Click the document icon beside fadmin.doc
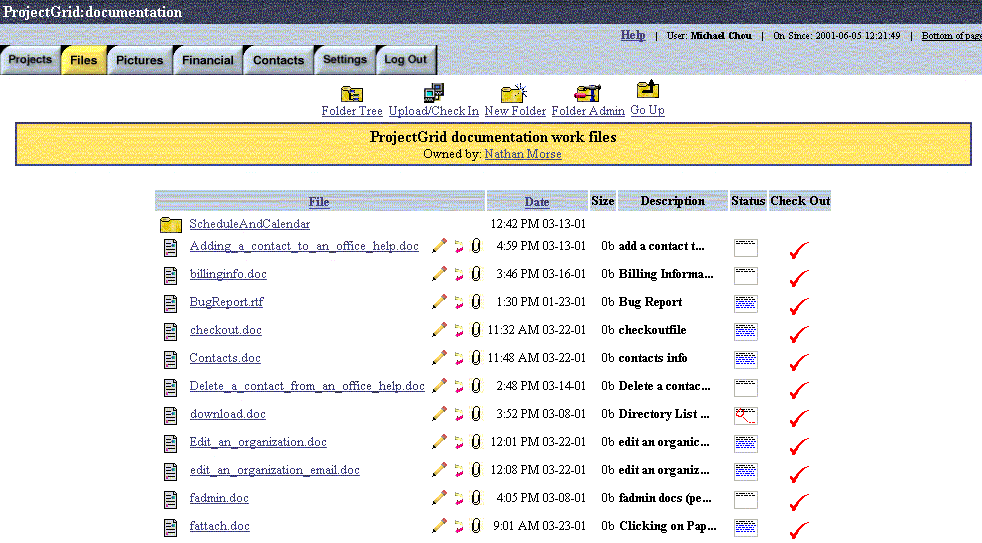Viewport: 982px width, 543px height. [x=170, y=500]
